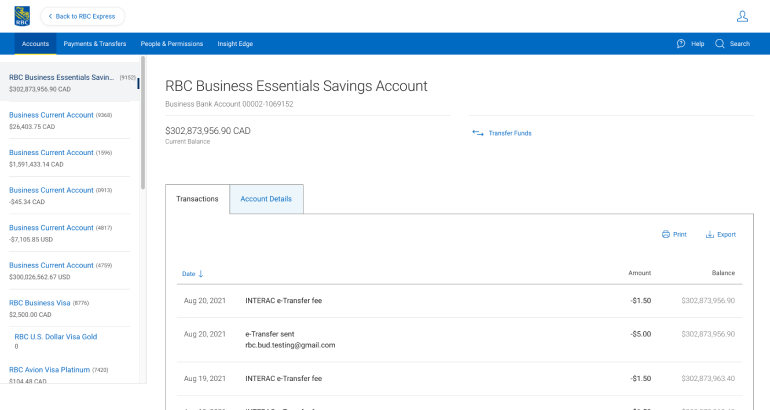The width and height of the screenshot is (770, 410).
Task: Click the Export download icon
Action: point(710,234)
